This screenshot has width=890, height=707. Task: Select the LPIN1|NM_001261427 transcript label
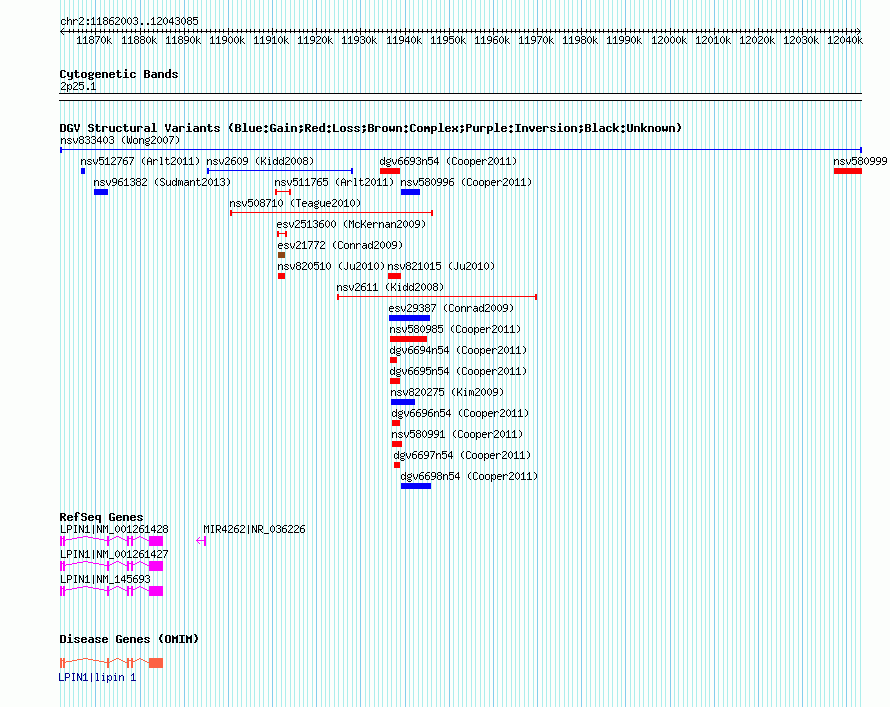(x=114, y=554)
